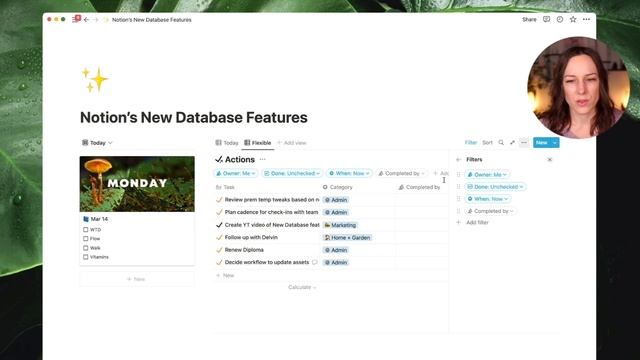Tick the Walk checkbox
640x360 pixels.
tap(85, 248)
